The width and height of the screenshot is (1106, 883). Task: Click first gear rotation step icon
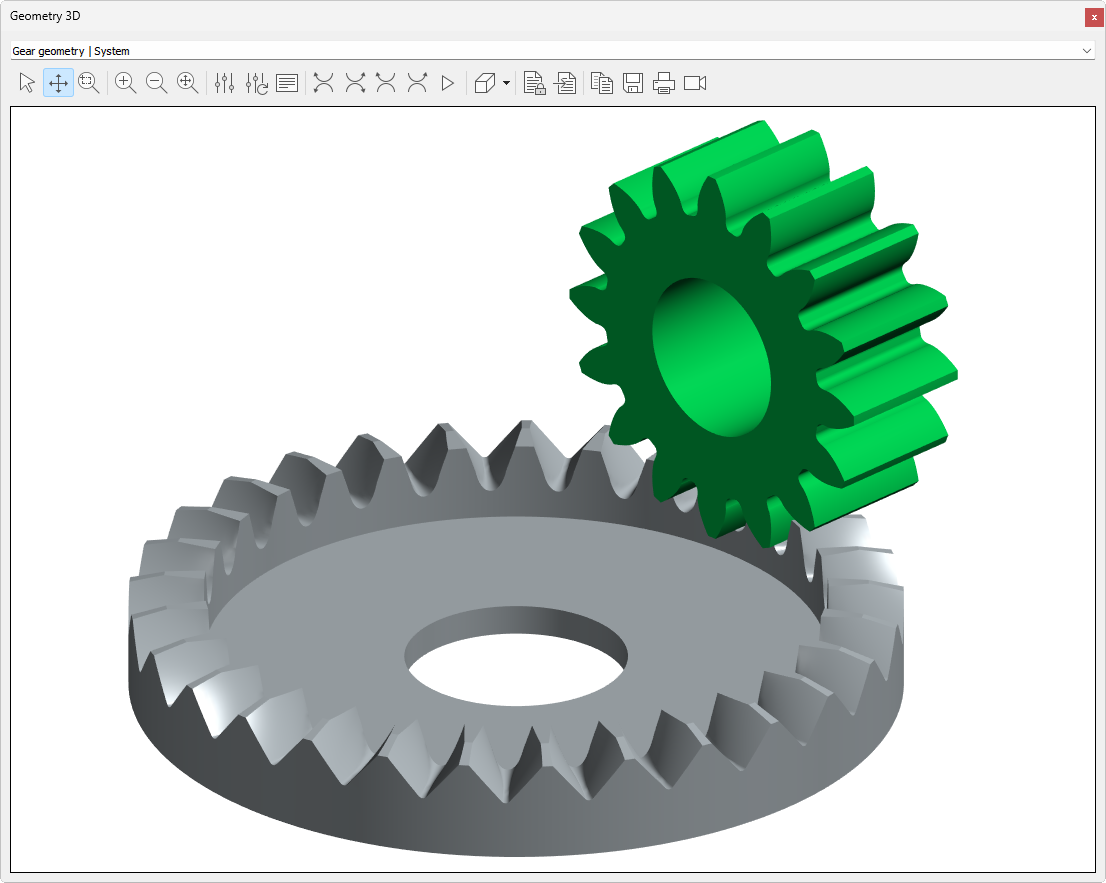click(323, 83)
